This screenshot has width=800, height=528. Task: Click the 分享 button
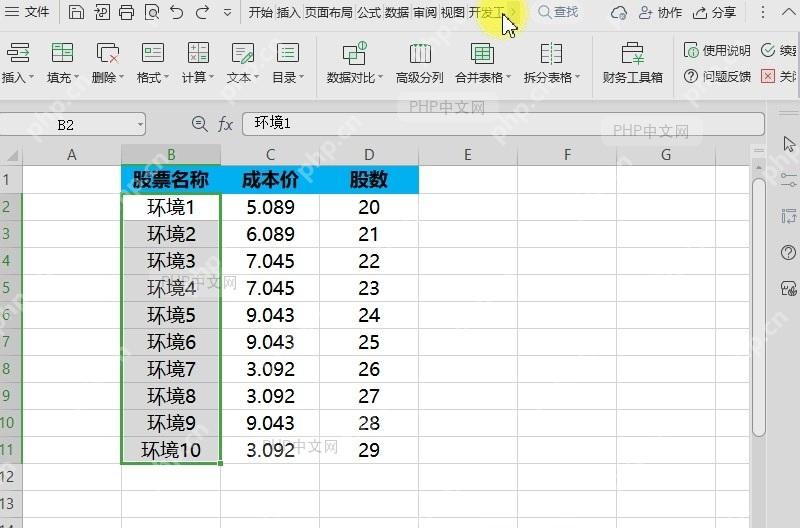point(714,12)
